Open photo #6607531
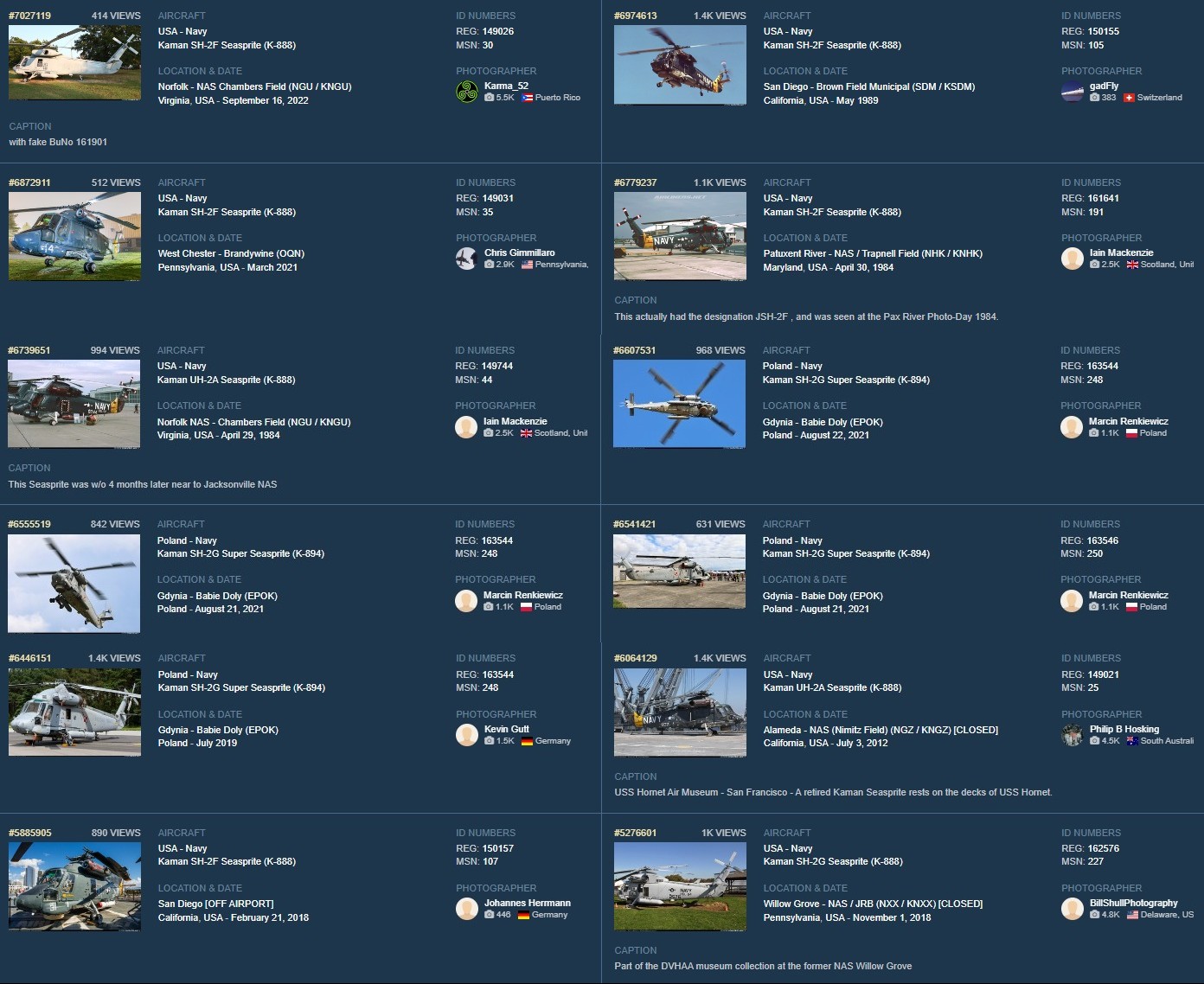The width and height of the screenshot is (1204, 984). 632,351
